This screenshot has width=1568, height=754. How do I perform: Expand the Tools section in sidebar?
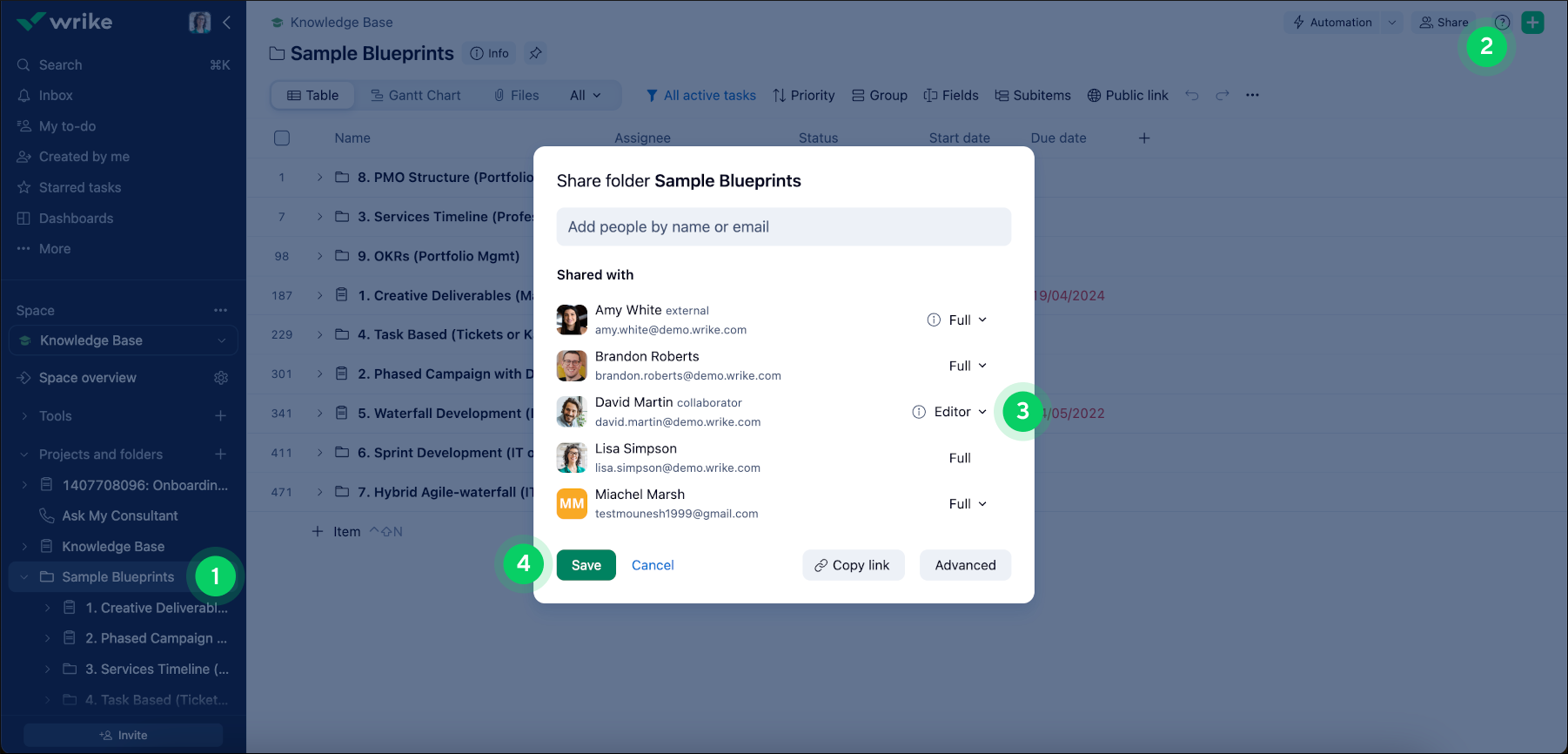pyautogui.click(x=24, y=416)
